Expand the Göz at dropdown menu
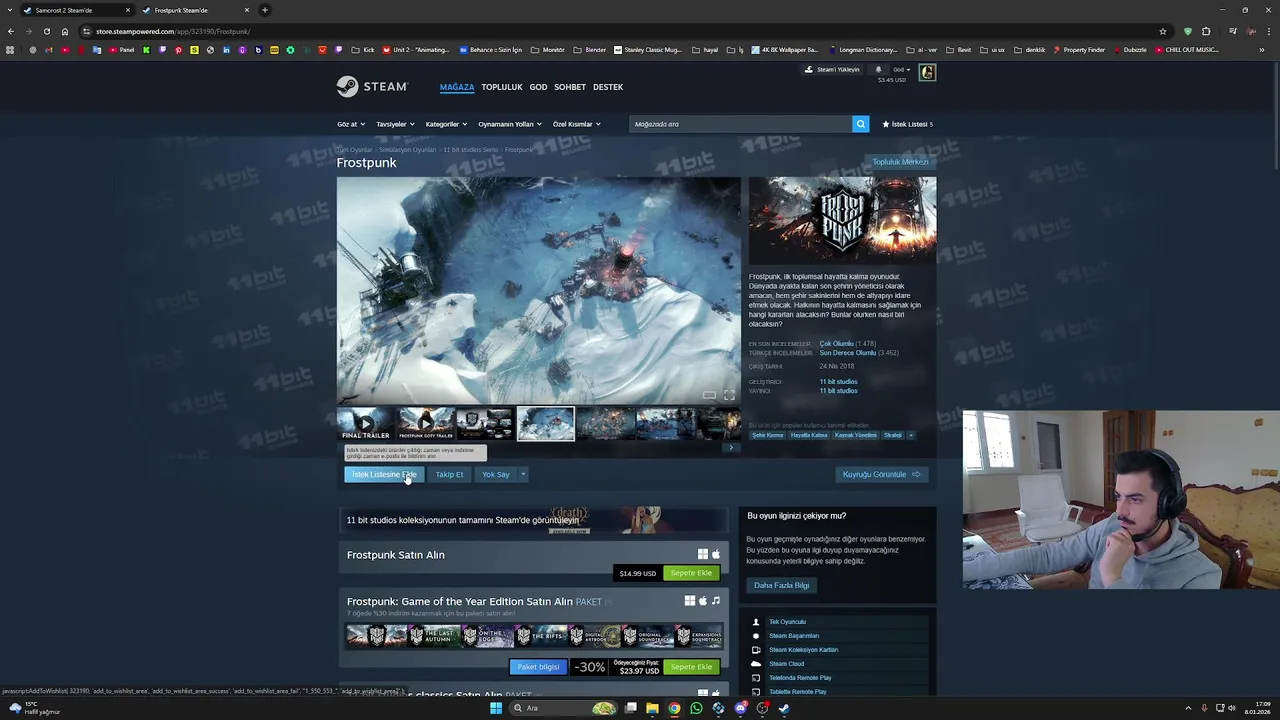This screenshot has height=720, width=1280. [351, 124]
